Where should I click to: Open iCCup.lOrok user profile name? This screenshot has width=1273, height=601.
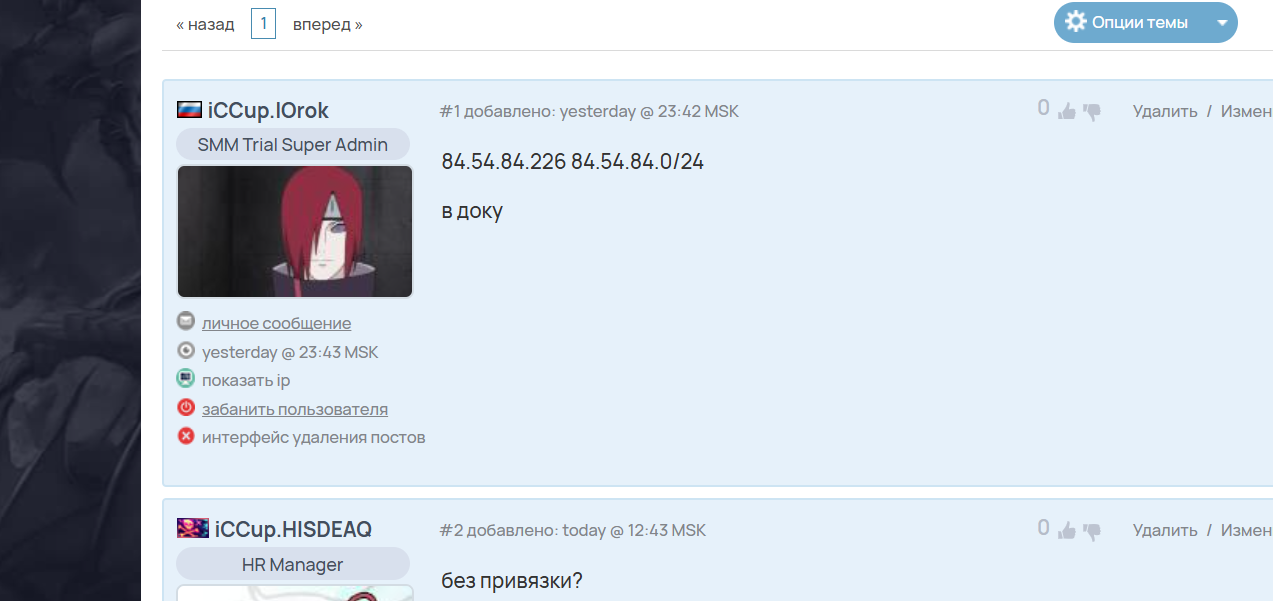click(268, 110)
